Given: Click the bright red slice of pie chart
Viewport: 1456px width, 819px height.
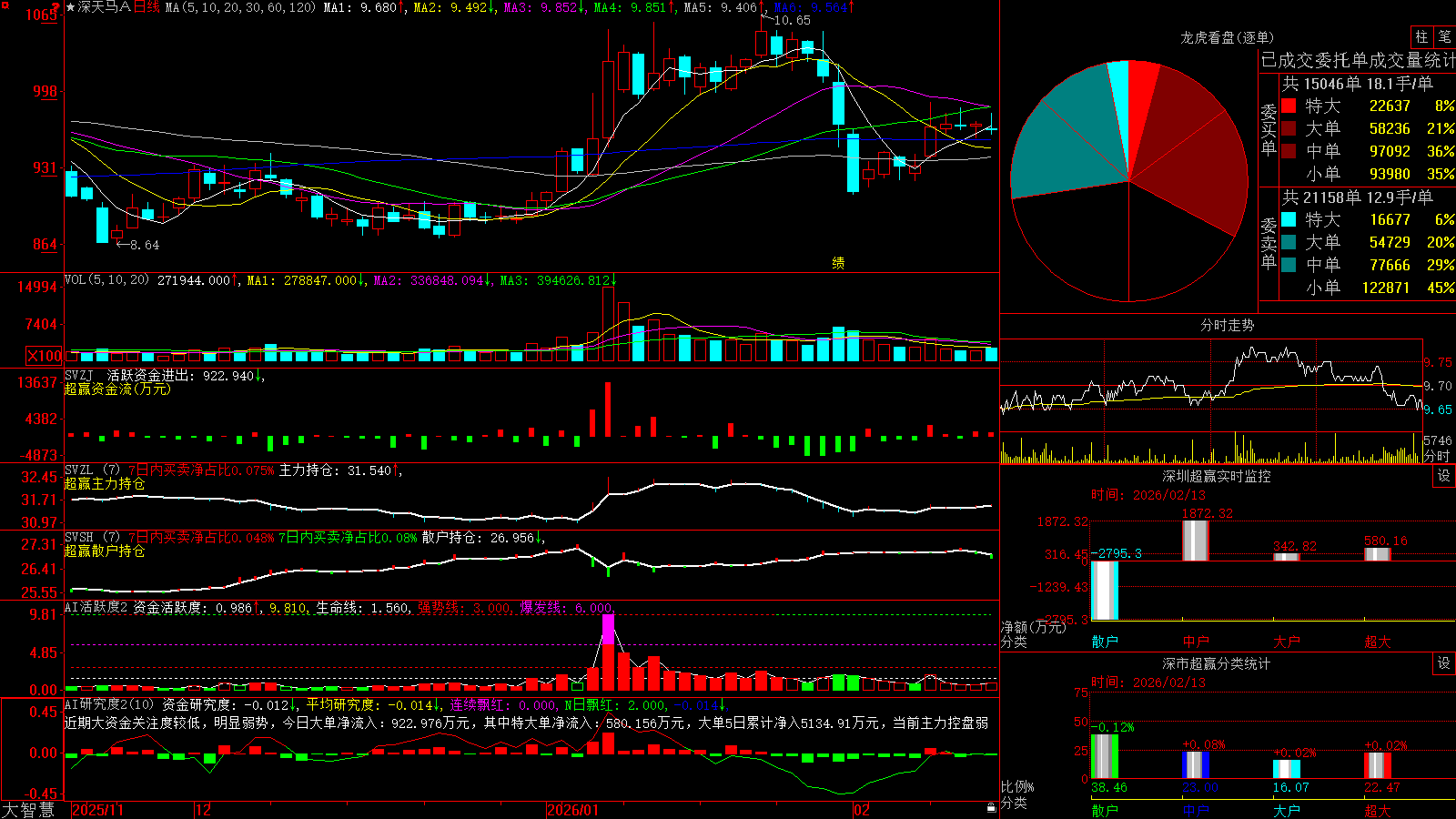Looking at the screenshot, I should (1140, 100).
